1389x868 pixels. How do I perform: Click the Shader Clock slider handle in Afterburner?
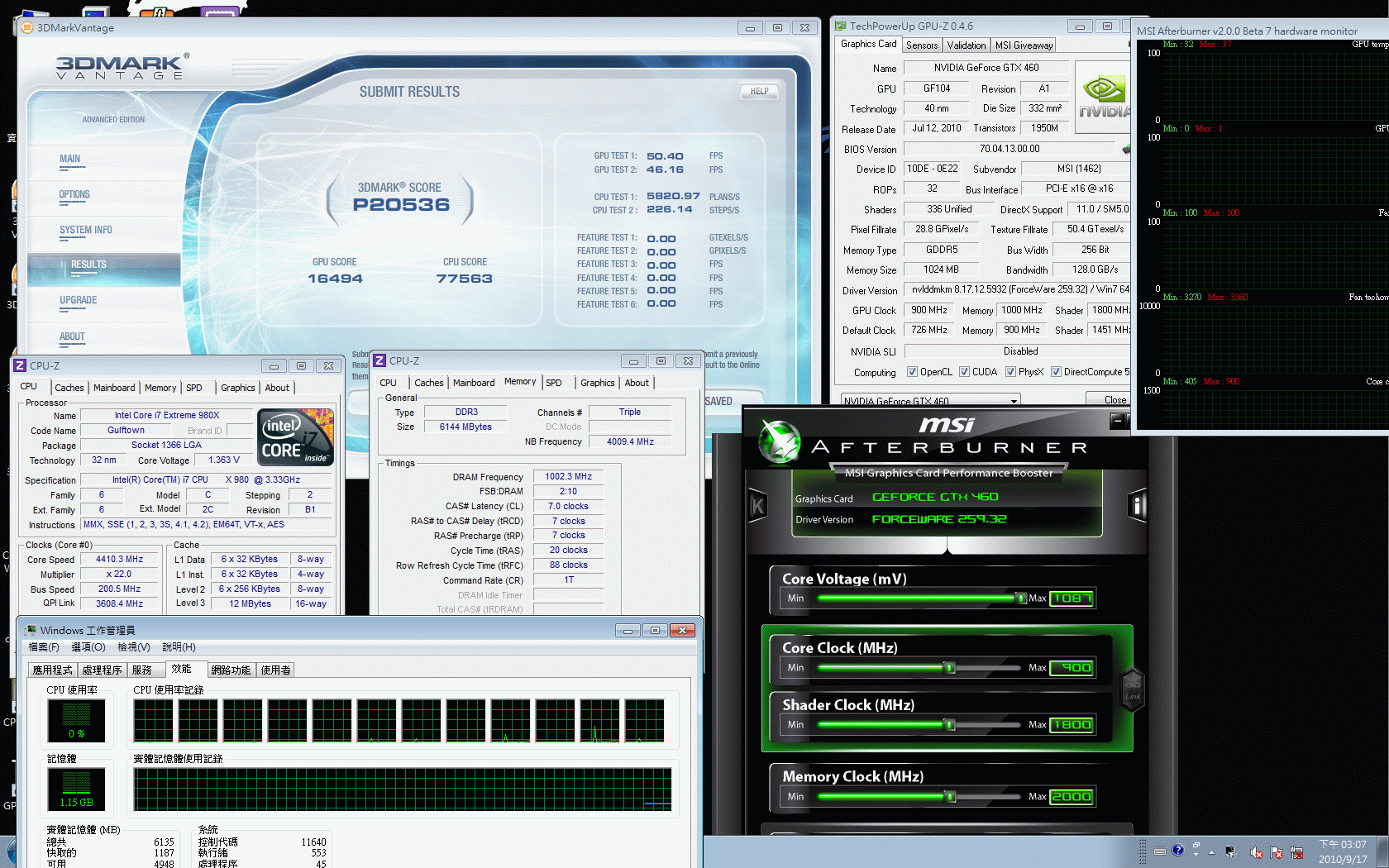(x=950, y=724)
